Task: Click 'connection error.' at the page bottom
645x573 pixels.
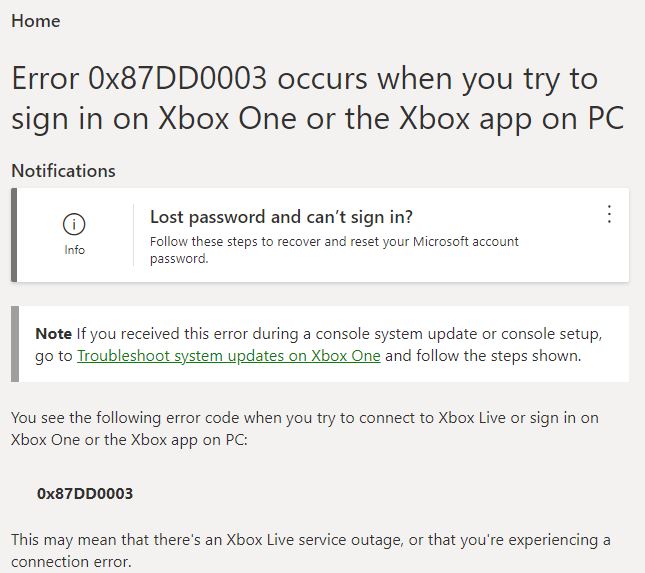Action: pyautogui.click(x=71, y=561)
